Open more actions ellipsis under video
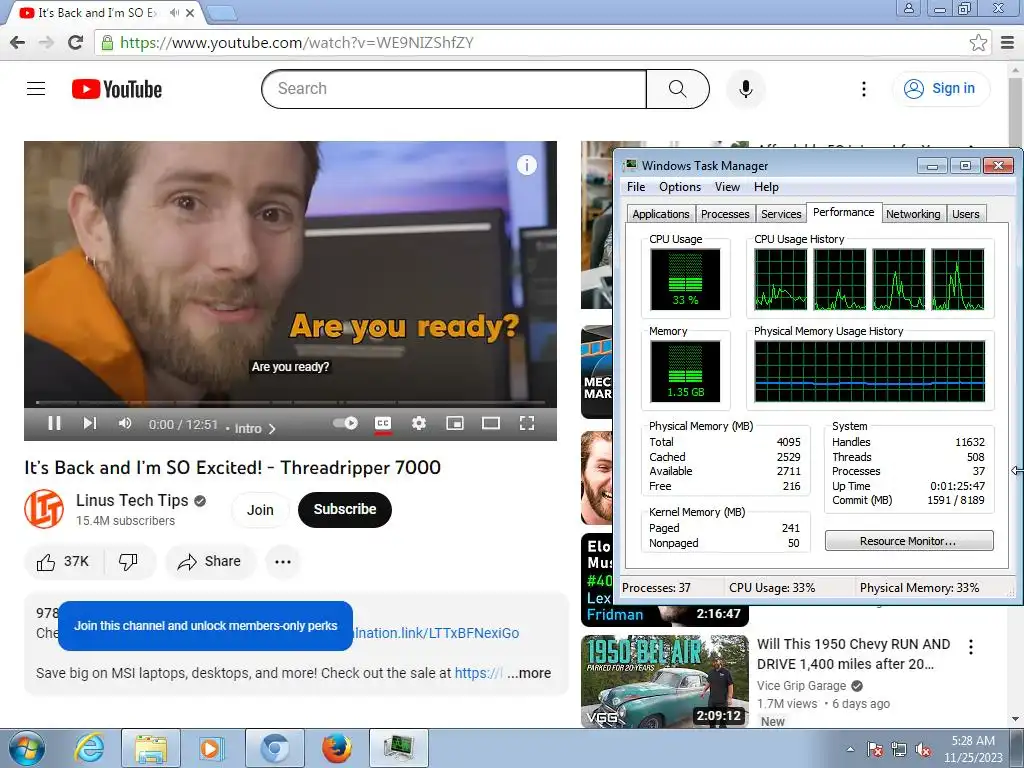The image size is (1024, 768). (283, 562)
